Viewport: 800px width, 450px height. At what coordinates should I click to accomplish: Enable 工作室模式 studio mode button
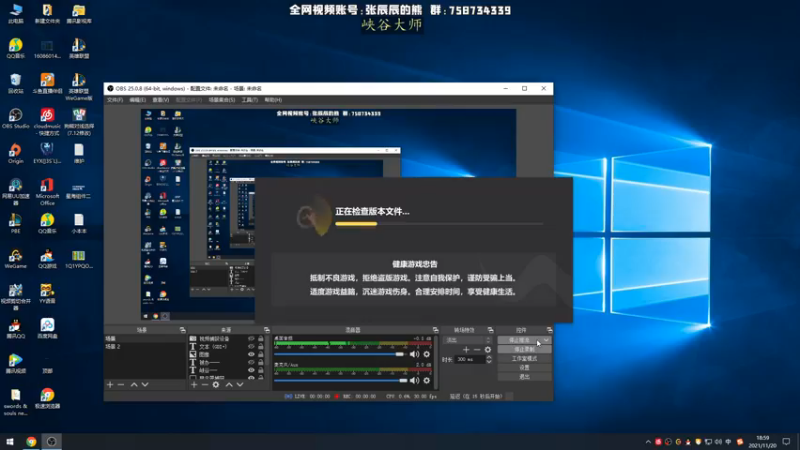(x=524, y=359)
